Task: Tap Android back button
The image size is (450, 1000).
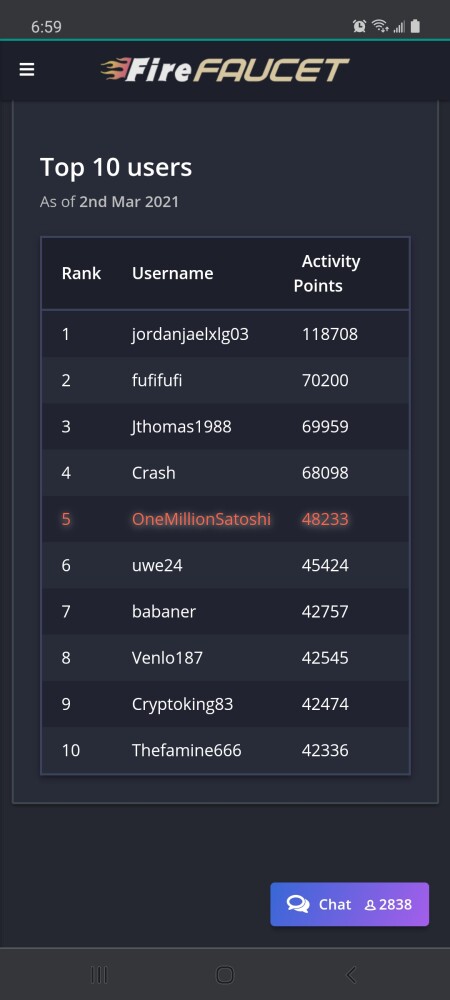Action: click(351, 974)
